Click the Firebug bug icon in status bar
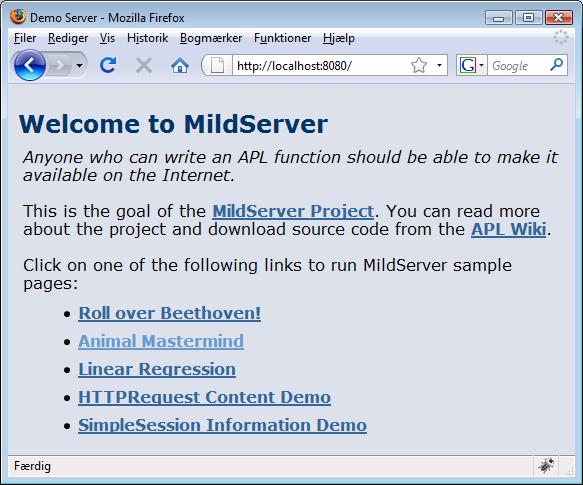Image resolution: width=583 pixels, height=485 pixels. coord(546,466)
